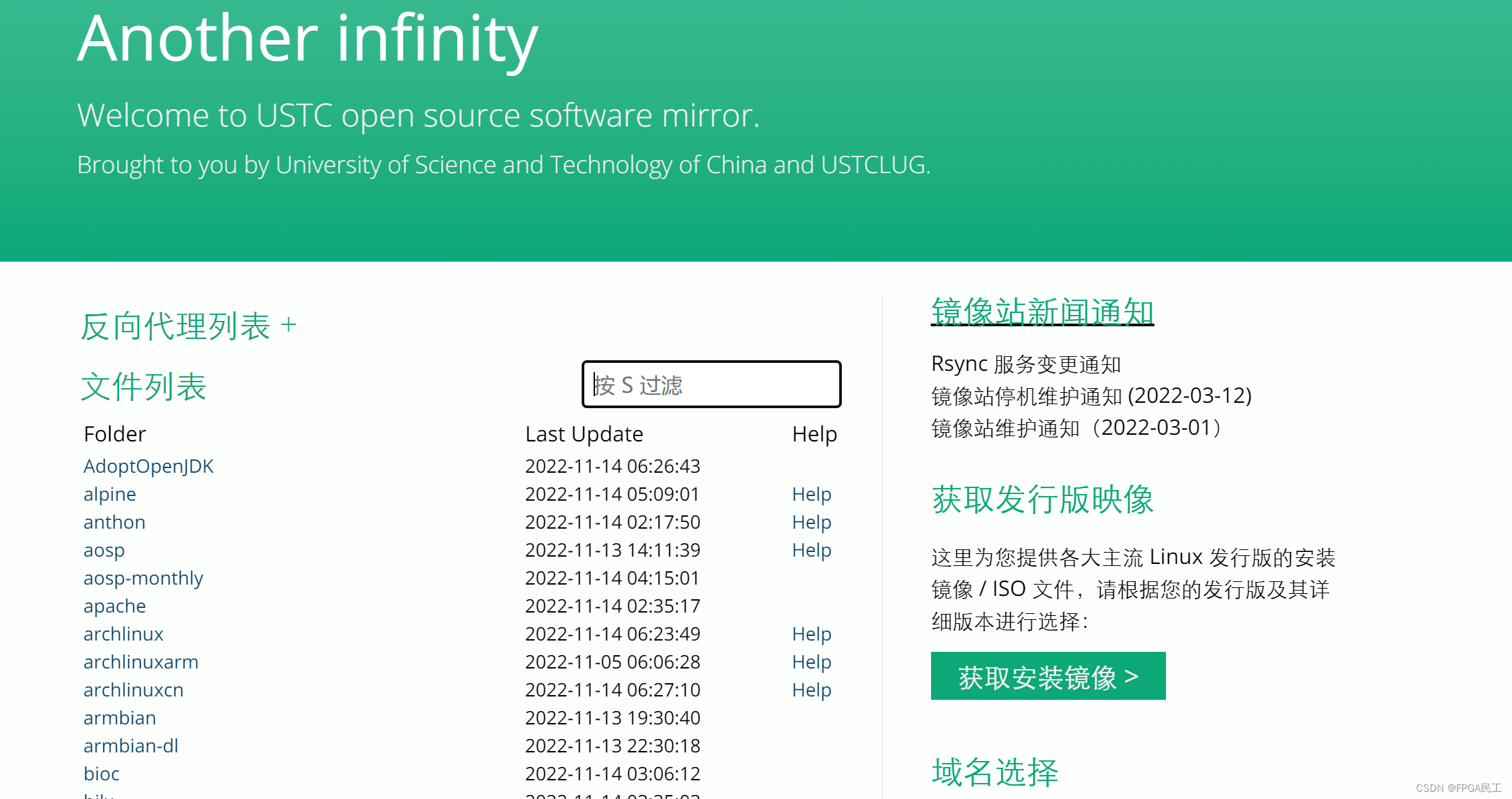Open the anthon folder listing
Viewport: 1512px width, 799px height.
coord(114,522)
